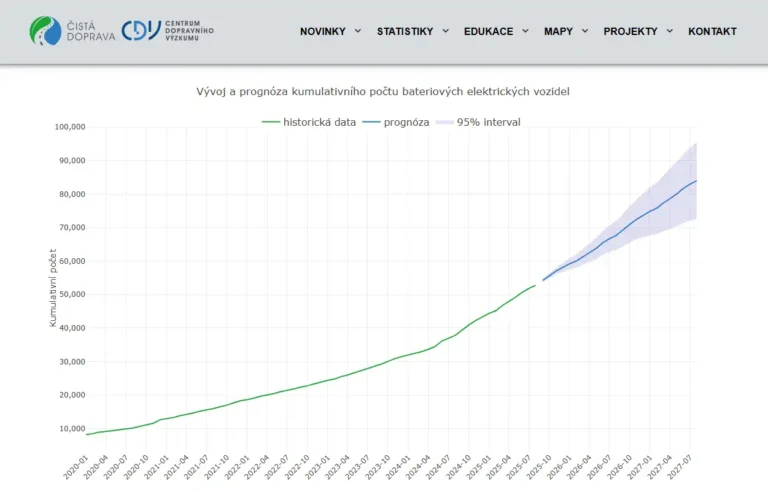Expand the MAPY dropdown arrow
Viewport: 768px width, 492px height.
pyautogui.click(x=585, y=31)
